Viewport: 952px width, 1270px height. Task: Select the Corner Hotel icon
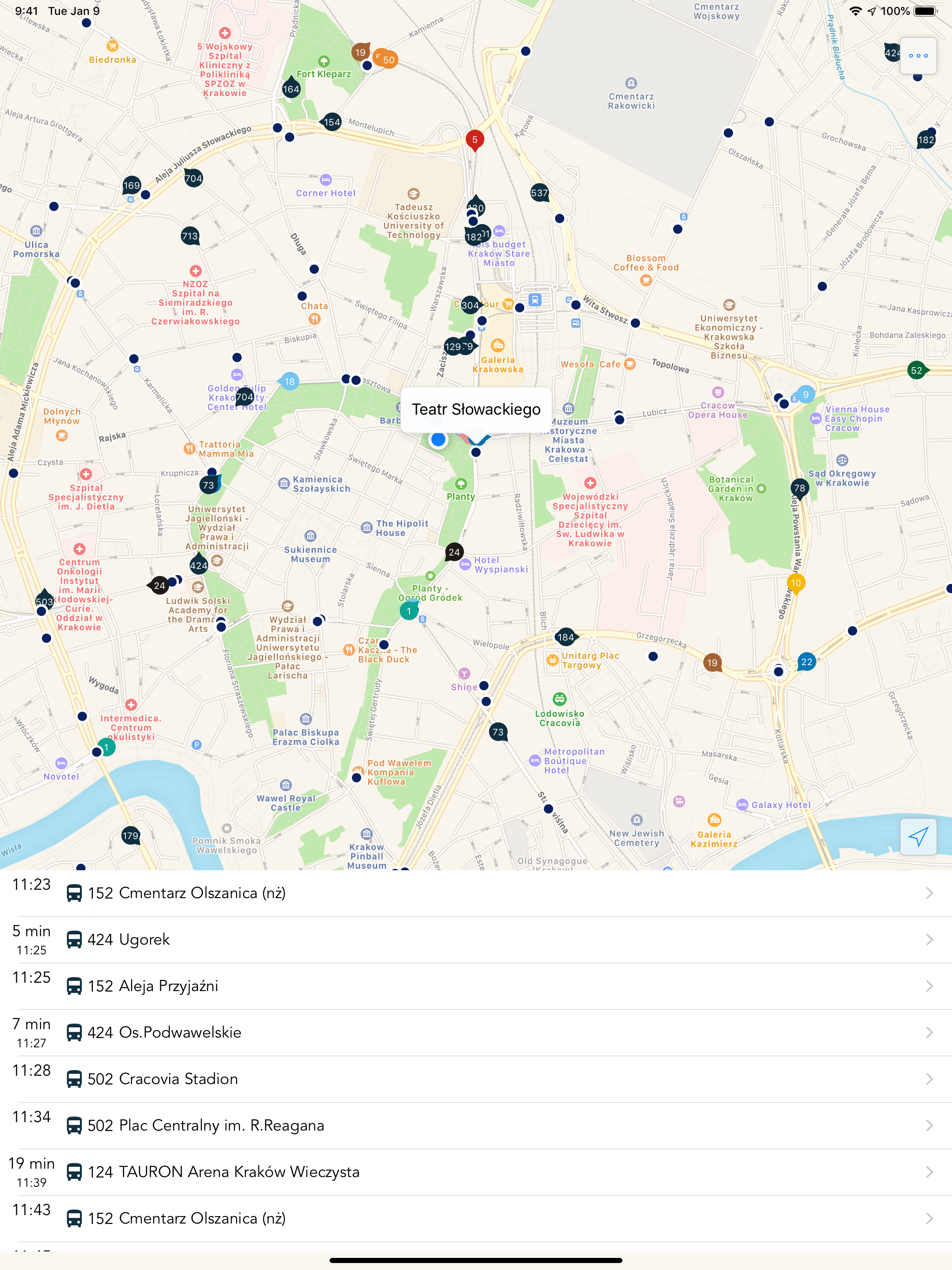325,179
